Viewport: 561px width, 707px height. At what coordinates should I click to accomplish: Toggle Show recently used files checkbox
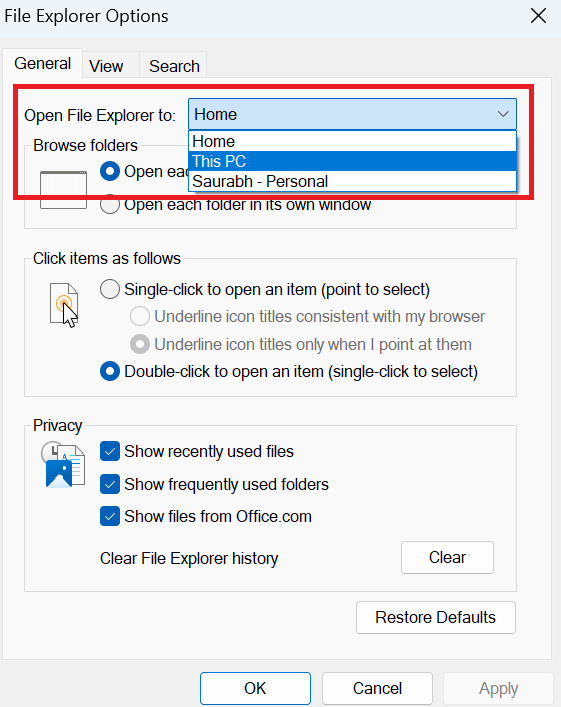(110, 451)
